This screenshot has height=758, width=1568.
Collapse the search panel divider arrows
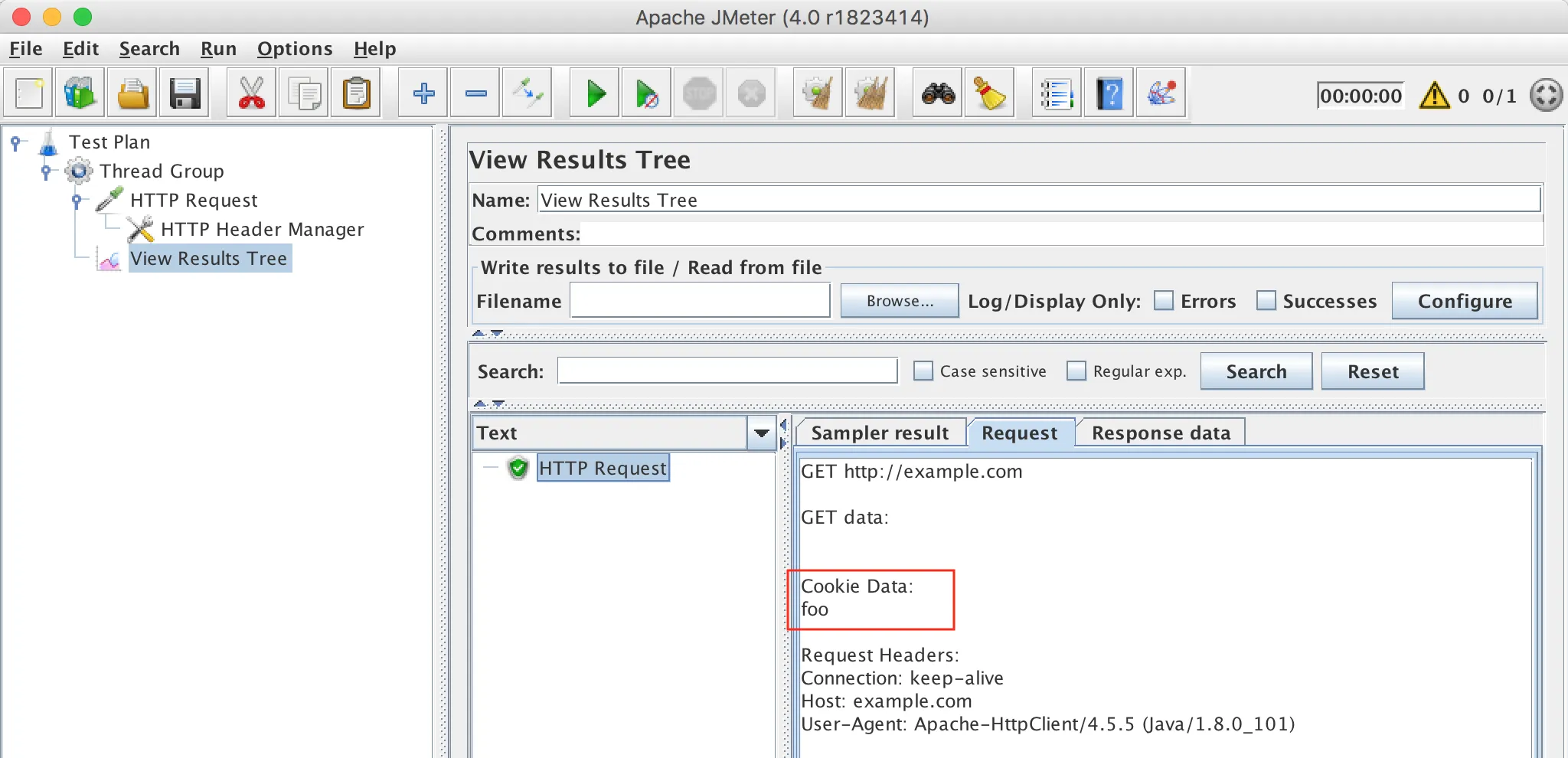(488, 403)
